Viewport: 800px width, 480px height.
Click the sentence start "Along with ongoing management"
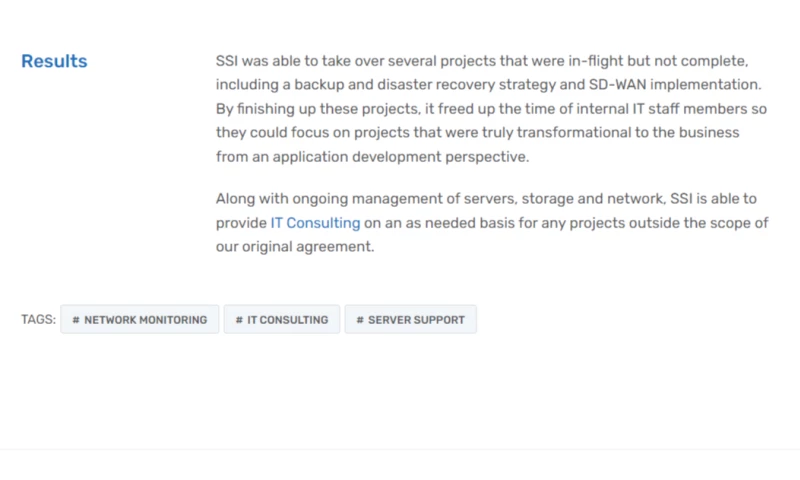(x=318, y=198)
